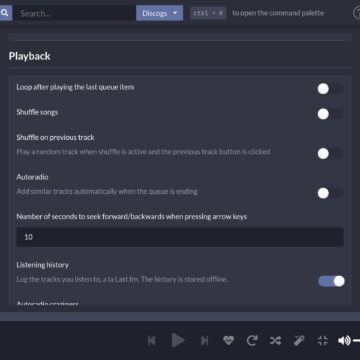Click the microphone lyrics icon

[x=299, y=340]
